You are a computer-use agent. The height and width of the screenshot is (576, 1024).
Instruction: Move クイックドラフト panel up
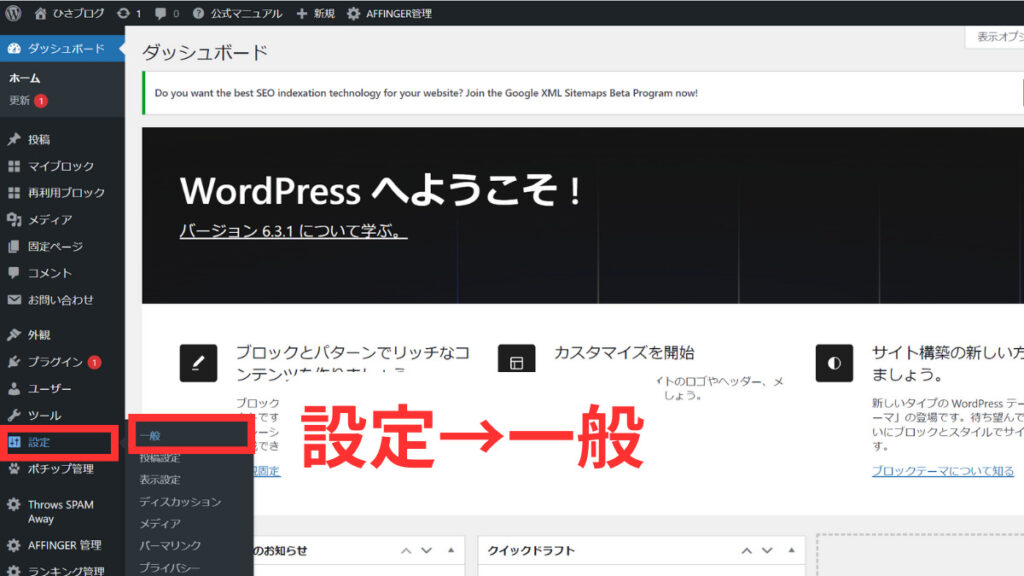(746, 551)
